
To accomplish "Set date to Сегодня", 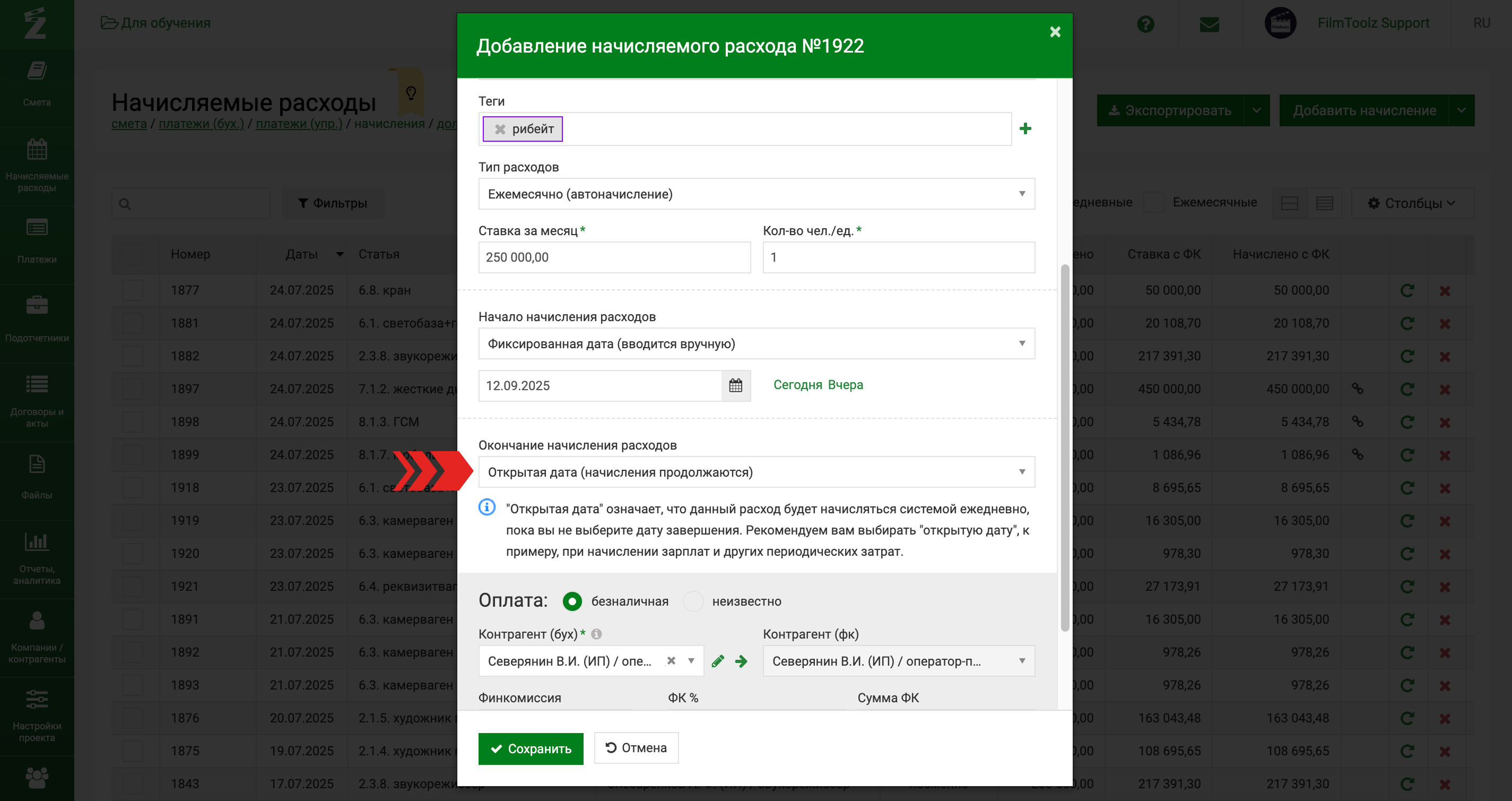I will (x=797, y=385).
